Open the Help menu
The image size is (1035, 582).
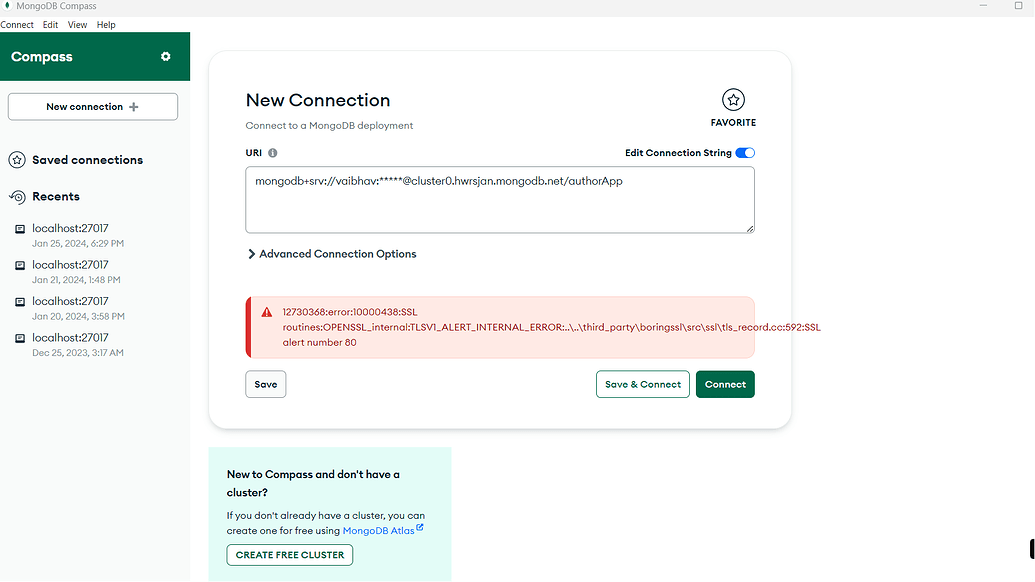click(x=105, y=24)
